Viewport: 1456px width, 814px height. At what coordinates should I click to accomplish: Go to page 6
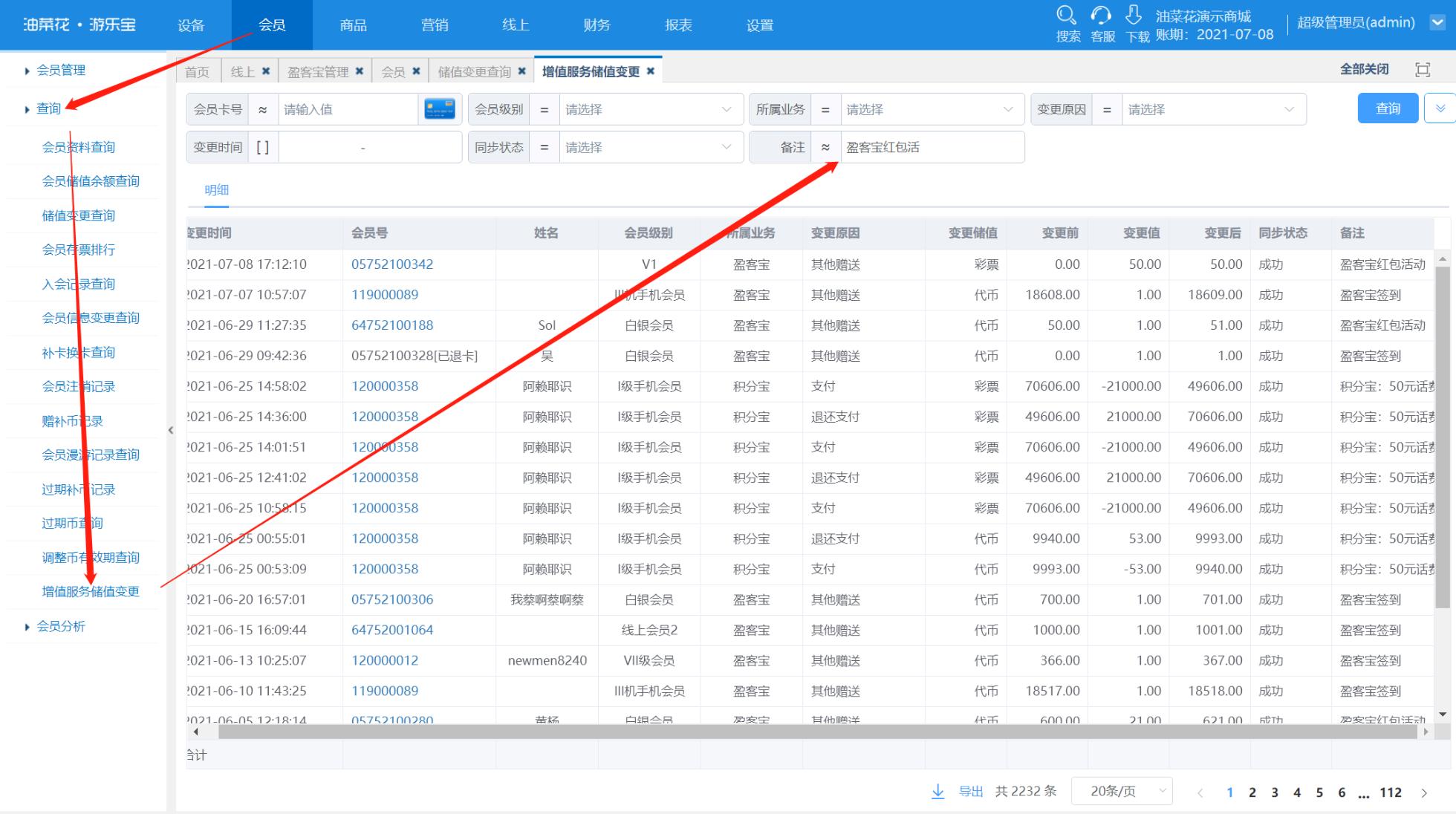tap(1342, 792)
